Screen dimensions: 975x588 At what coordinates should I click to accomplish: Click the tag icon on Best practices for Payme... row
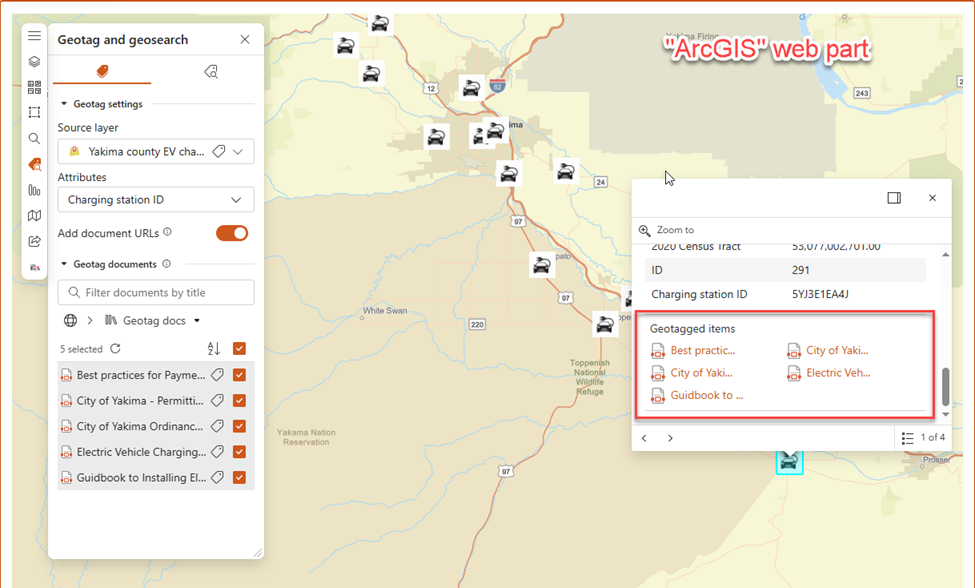217,375
